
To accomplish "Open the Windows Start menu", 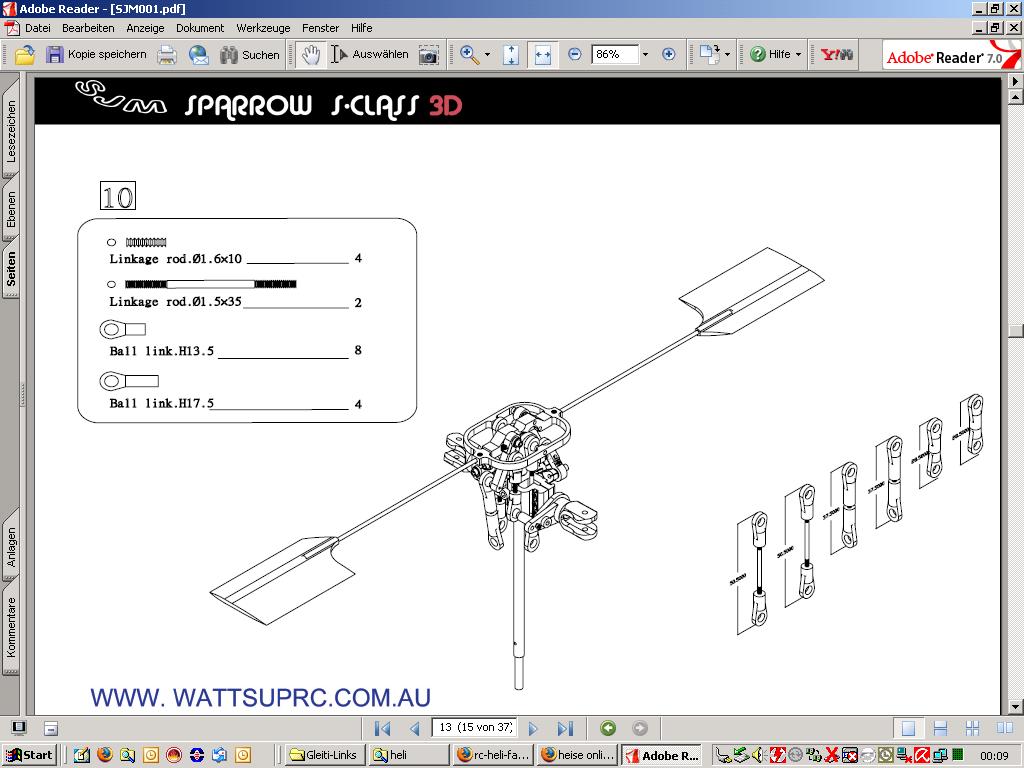I will pos(29,755).
